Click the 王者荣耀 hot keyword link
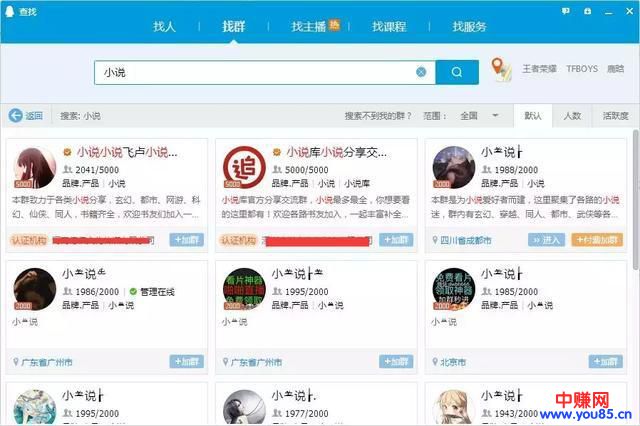This screenshot has width=640, height=426. click(542, 70)
